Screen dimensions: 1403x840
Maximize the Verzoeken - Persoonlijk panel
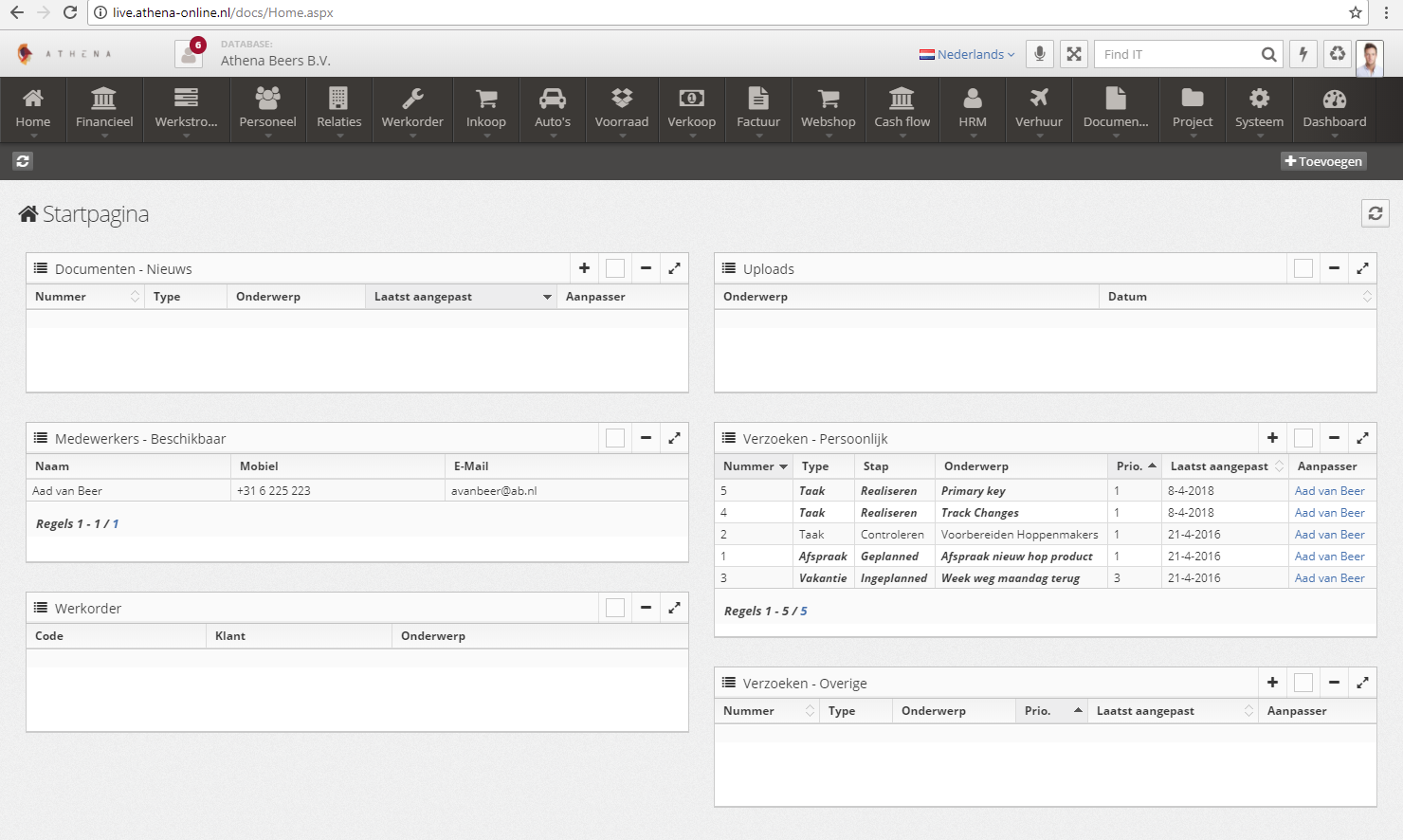[x=1362, y=438]
